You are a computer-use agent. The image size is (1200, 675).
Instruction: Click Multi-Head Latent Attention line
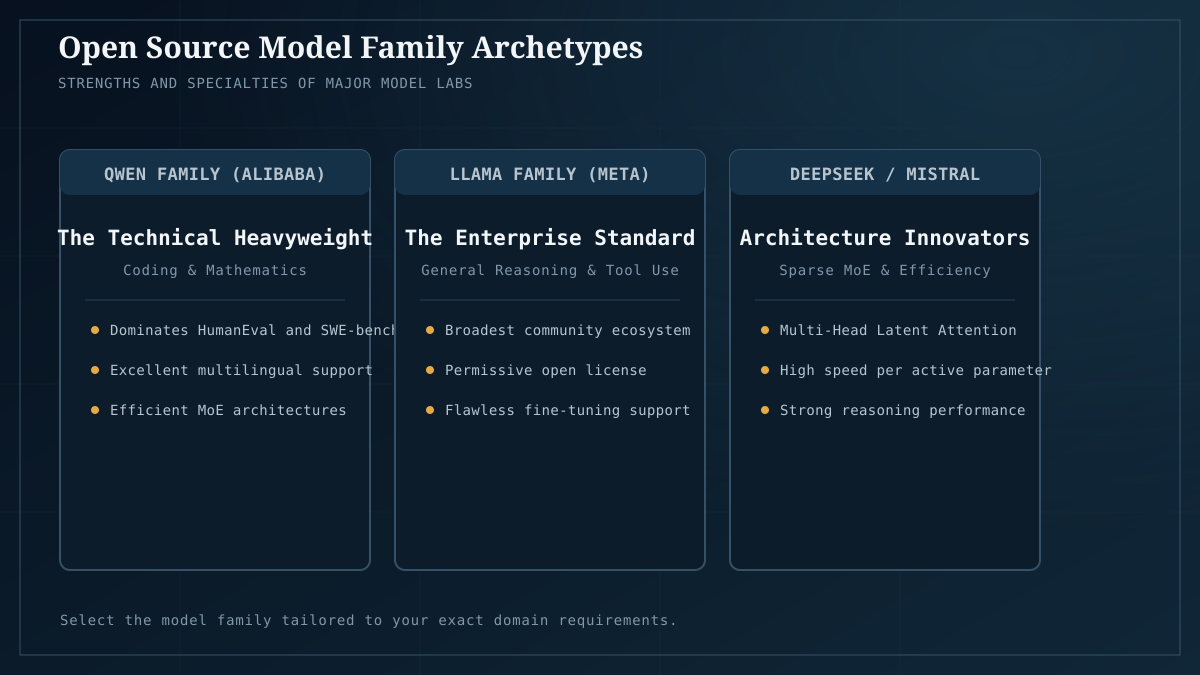point(898,330)
